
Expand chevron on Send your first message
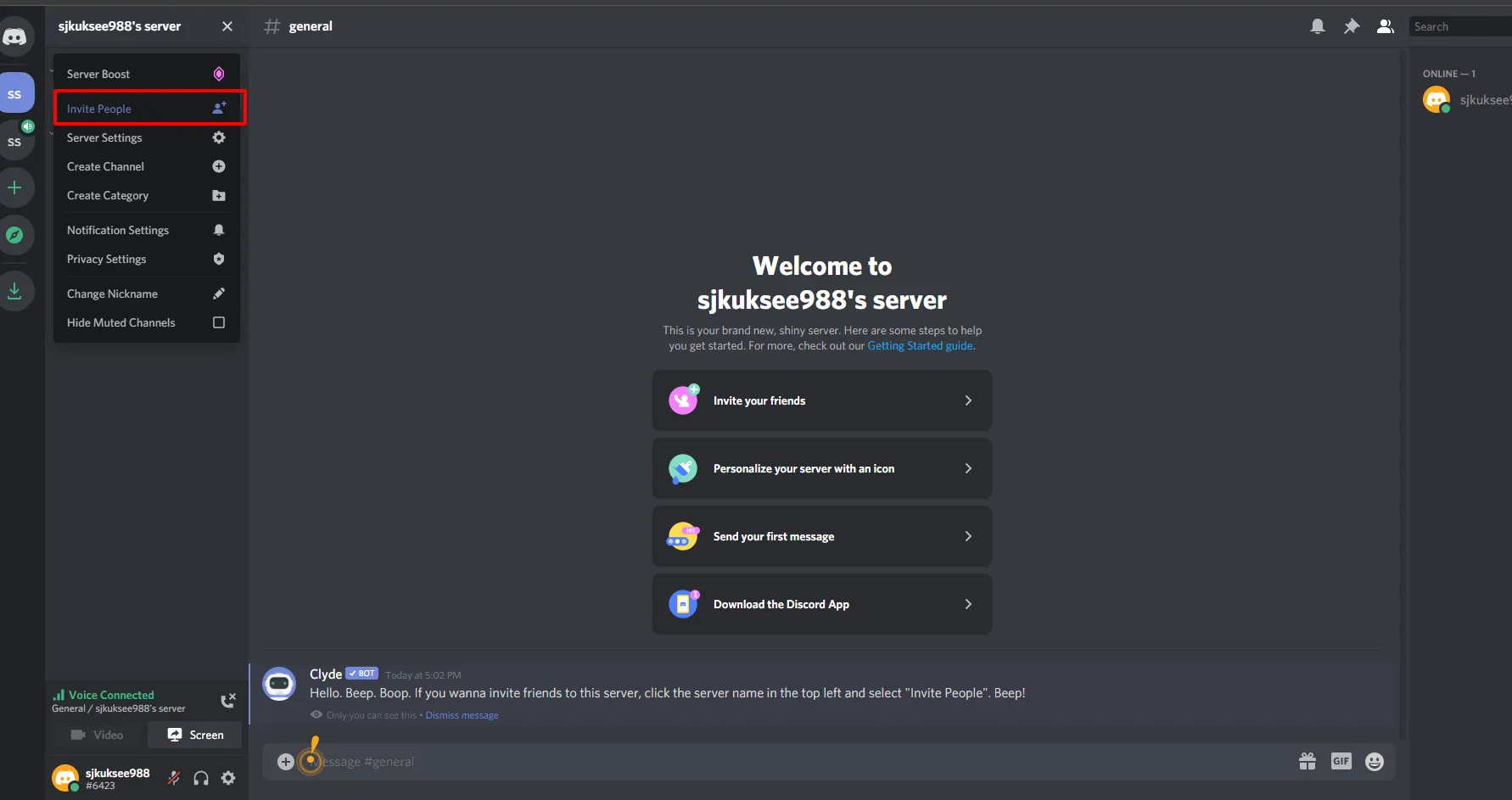pyautogui.click(x=968, y=536)
